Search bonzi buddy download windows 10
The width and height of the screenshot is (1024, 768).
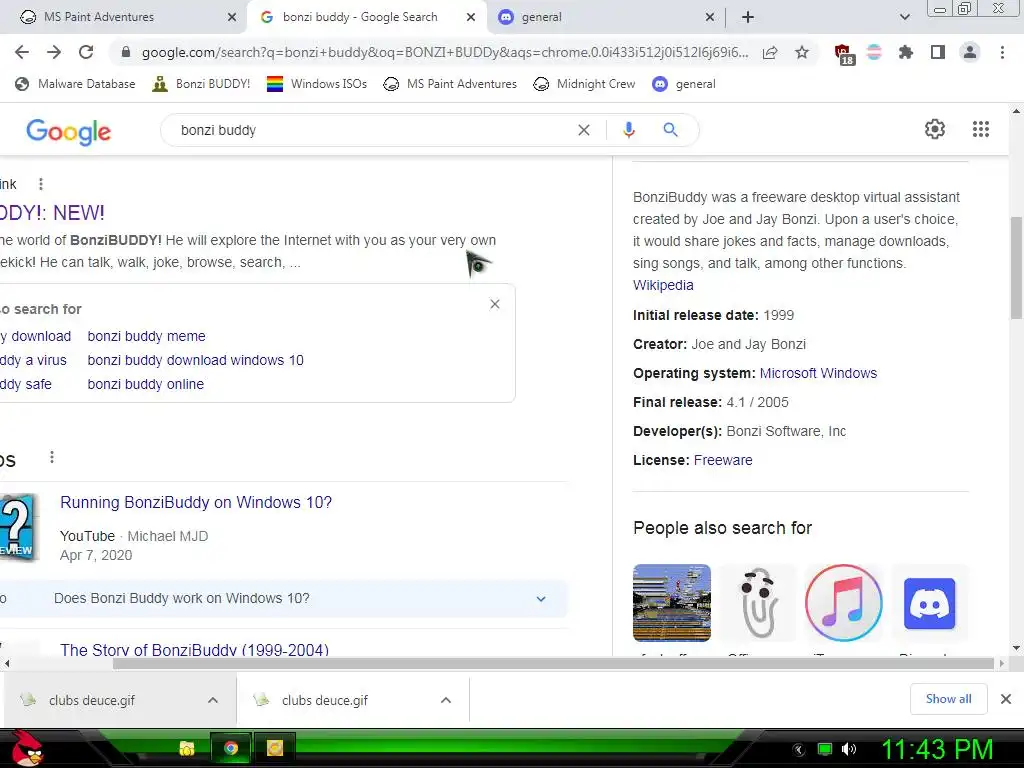point(195,360)
